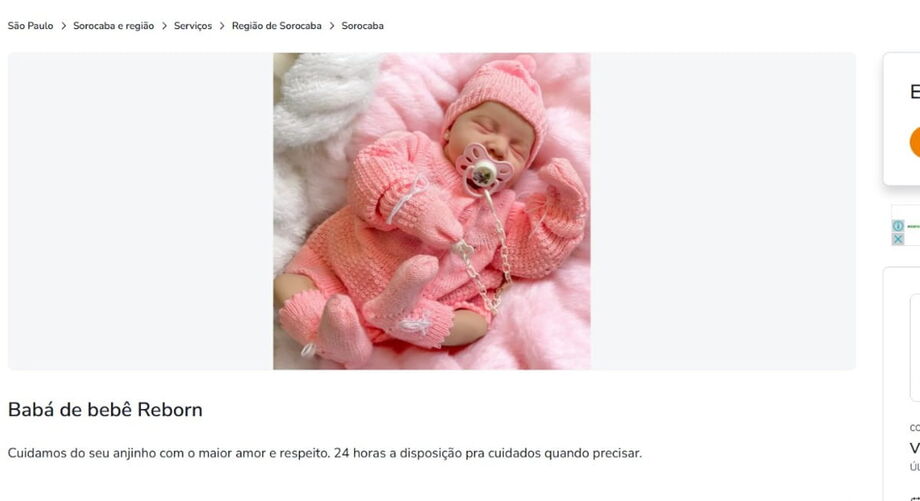Click the chevron after São Paulo
This screenshot has height=501, width=920.
tap(63, 26)
